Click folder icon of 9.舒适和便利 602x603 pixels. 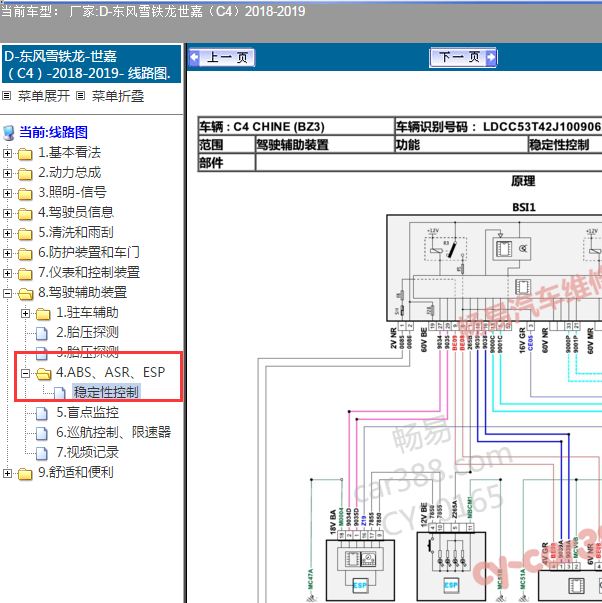(25, 474)
